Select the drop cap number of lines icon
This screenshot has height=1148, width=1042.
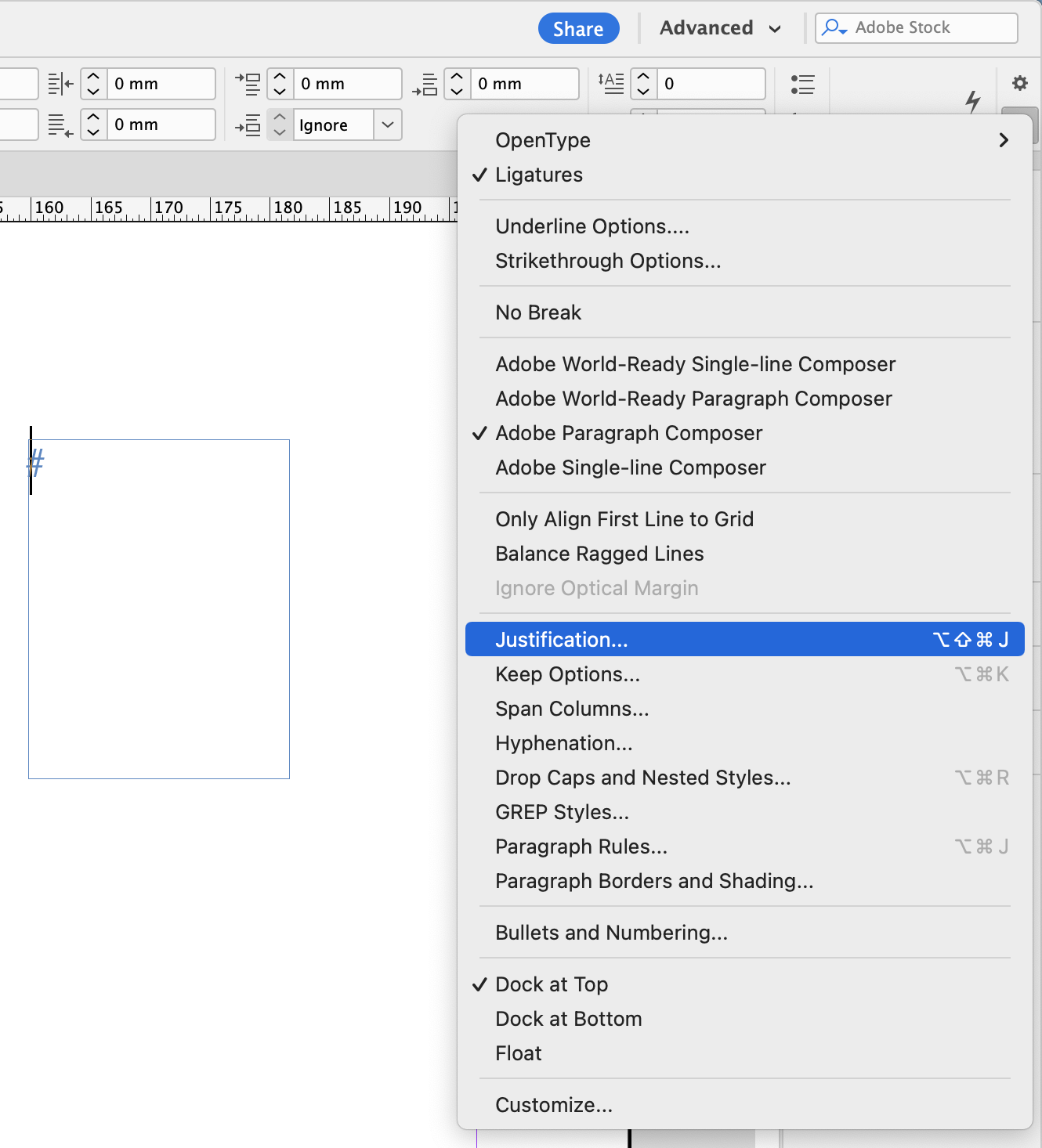(x=612, y=84)
